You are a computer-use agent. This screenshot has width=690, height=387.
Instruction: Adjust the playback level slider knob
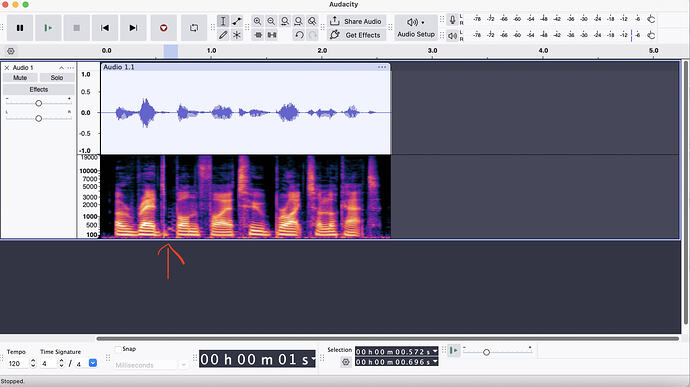pyautogui.click(x=651, y=35)
